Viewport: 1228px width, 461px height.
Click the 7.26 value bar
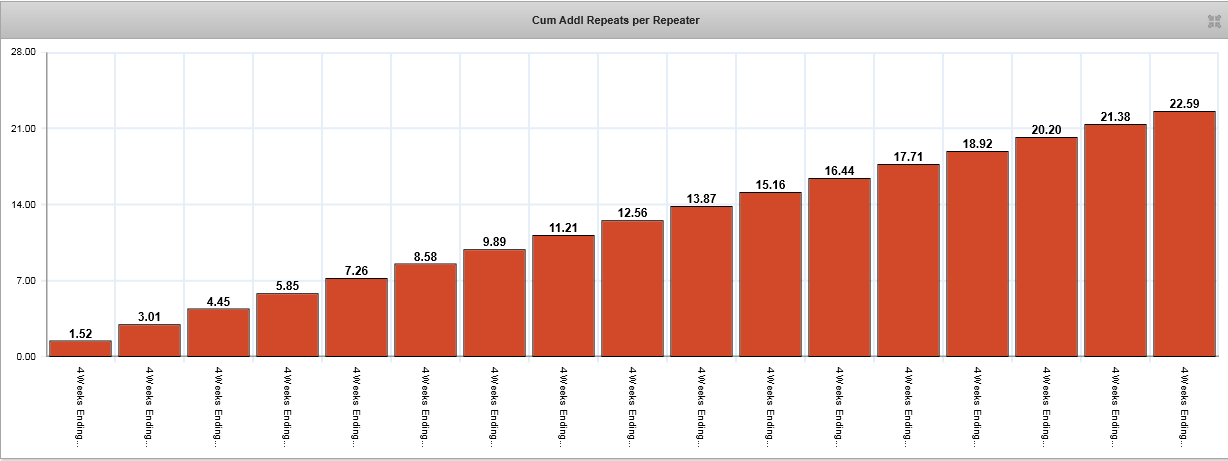tap(356, 317)
